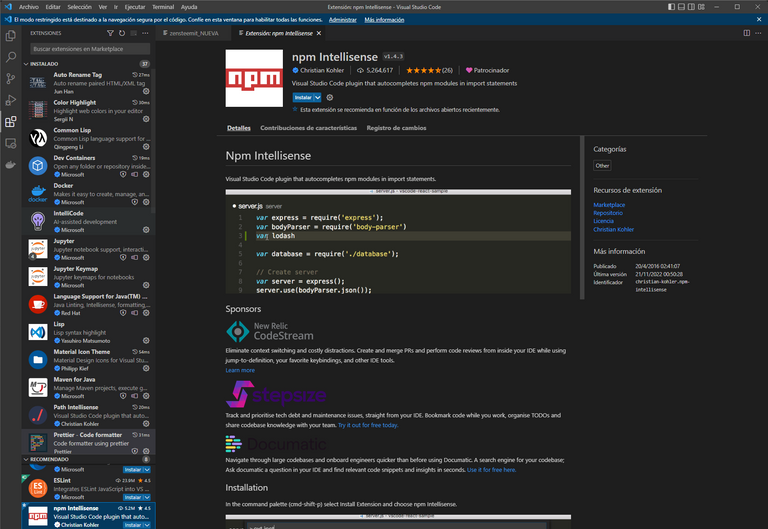Click the Other category tag

[x=602, y=166]
